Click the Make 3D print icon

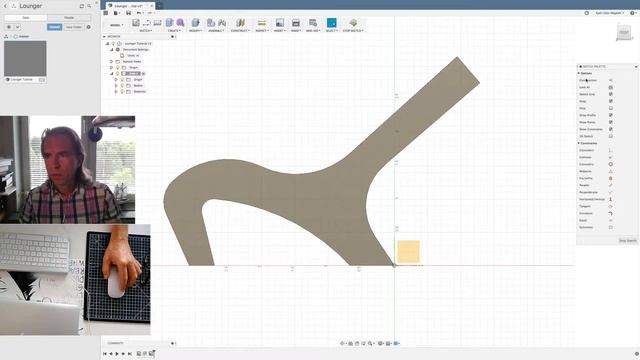(296, 23)
